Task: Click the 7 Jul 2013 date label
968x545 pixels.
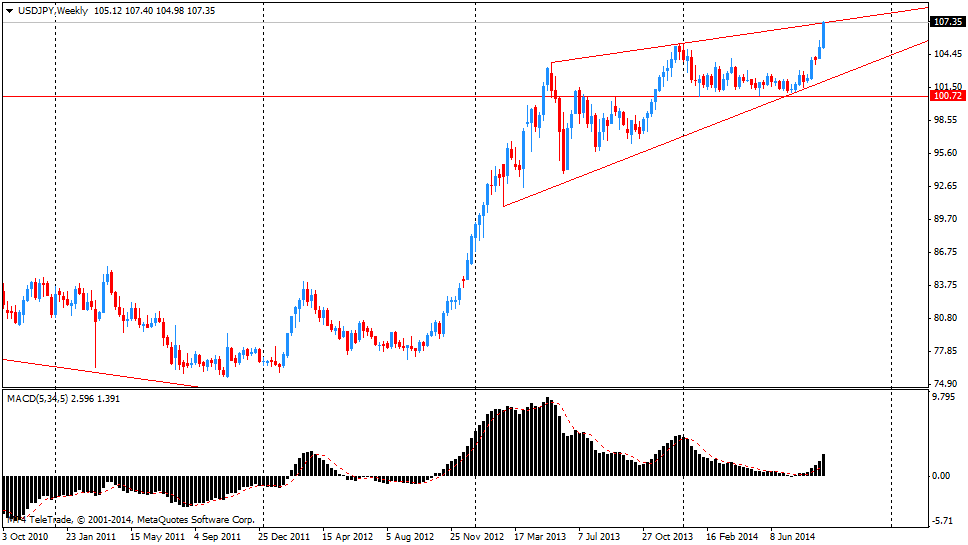Action: [599, 536]
